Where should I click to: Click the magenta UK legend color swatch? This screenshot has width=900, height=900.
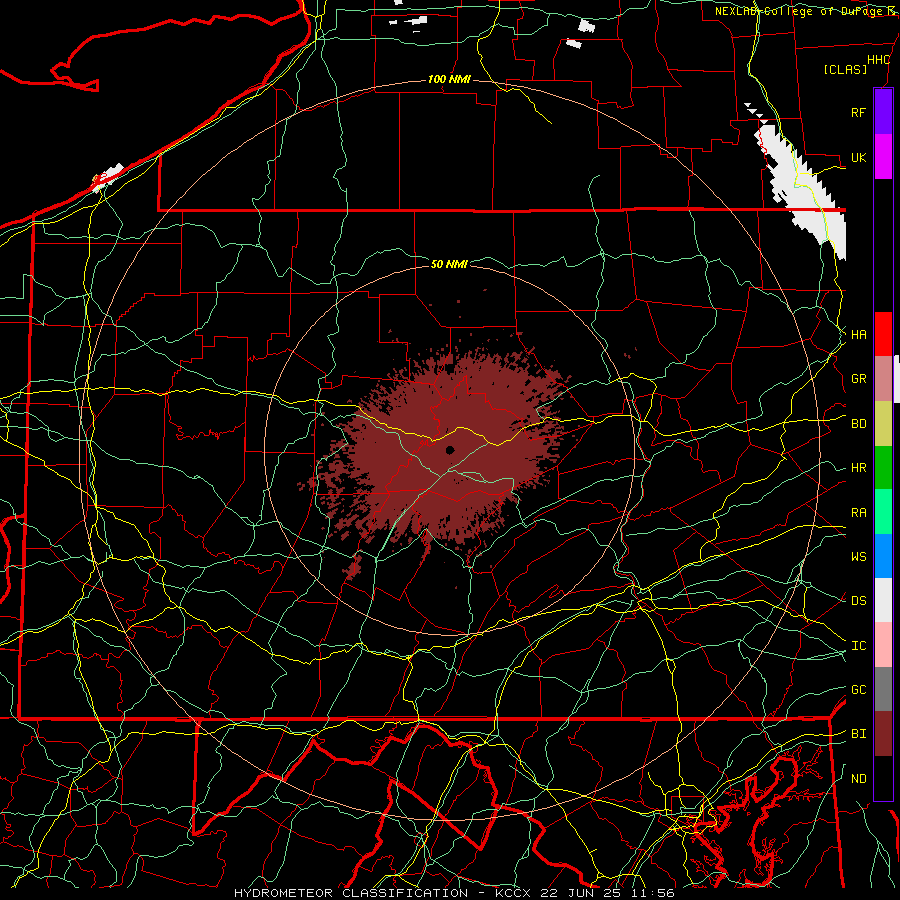tap(883, 157)
